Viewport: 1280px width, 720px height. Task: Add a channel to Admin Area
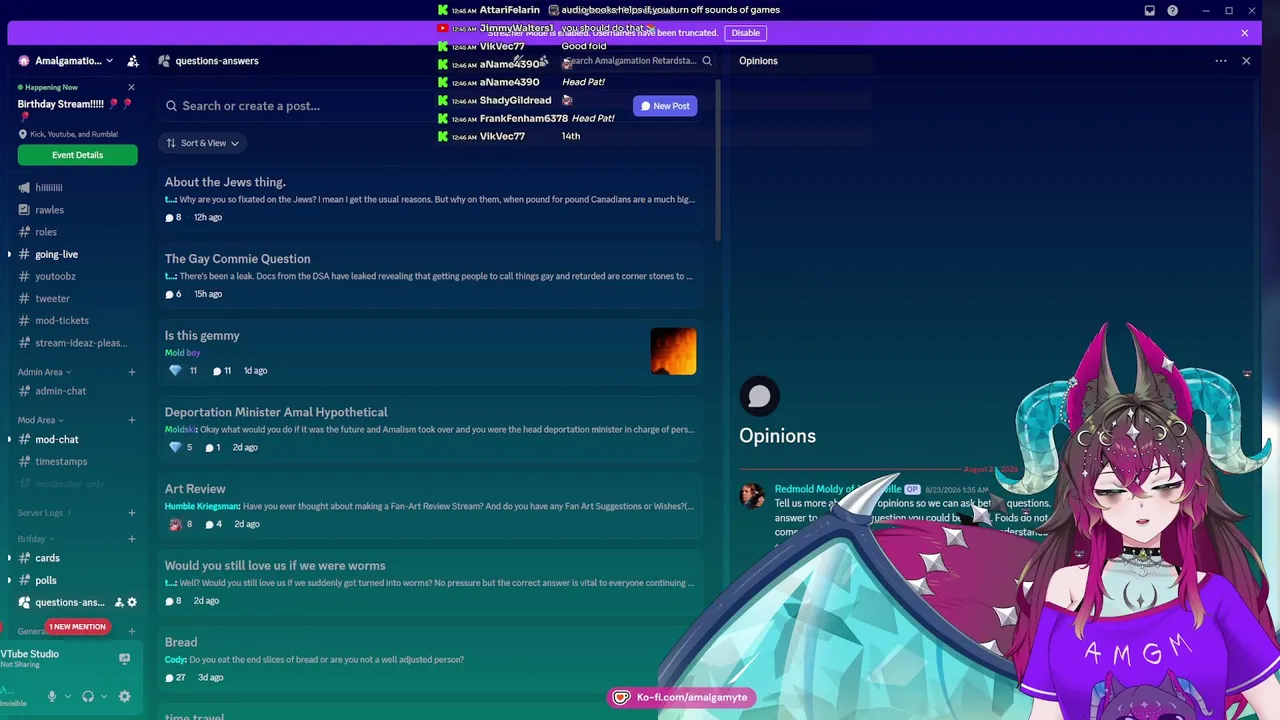(132, 372)
